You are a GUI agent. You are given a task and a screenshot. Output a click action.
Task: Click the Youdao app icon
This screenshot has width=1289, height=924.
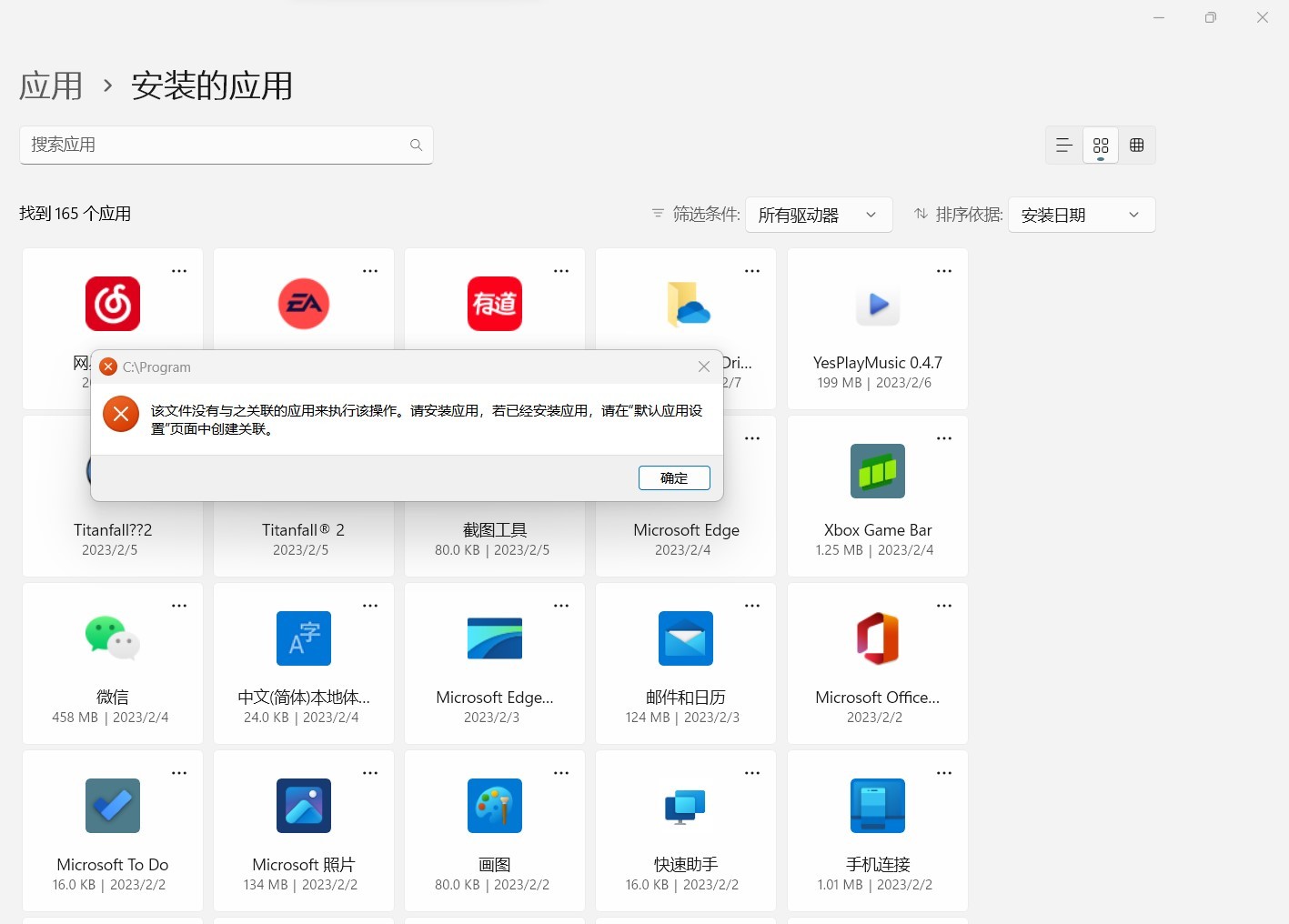click(x=495, y=304)
